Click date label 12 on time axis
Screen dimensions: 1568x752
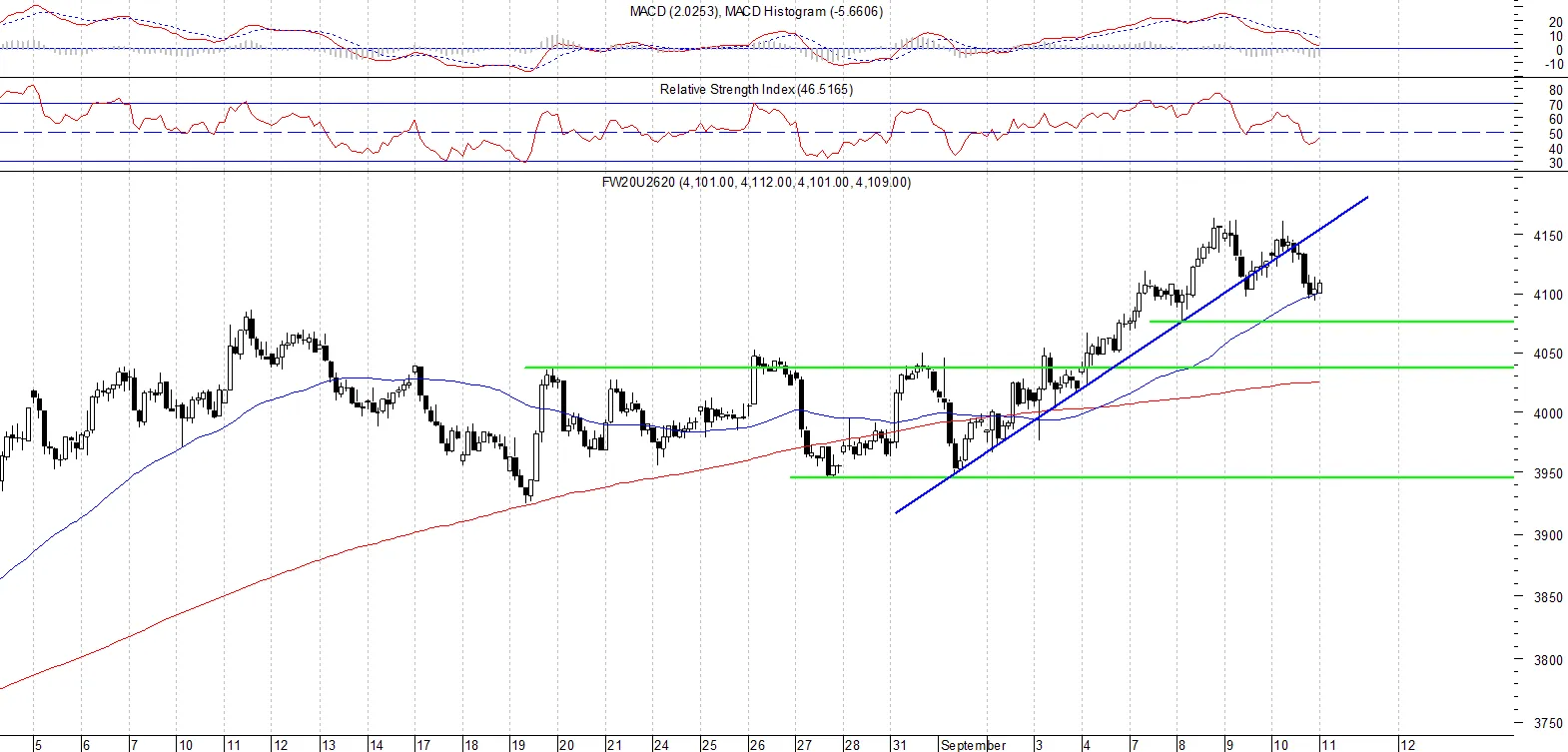click(1407, 745)
